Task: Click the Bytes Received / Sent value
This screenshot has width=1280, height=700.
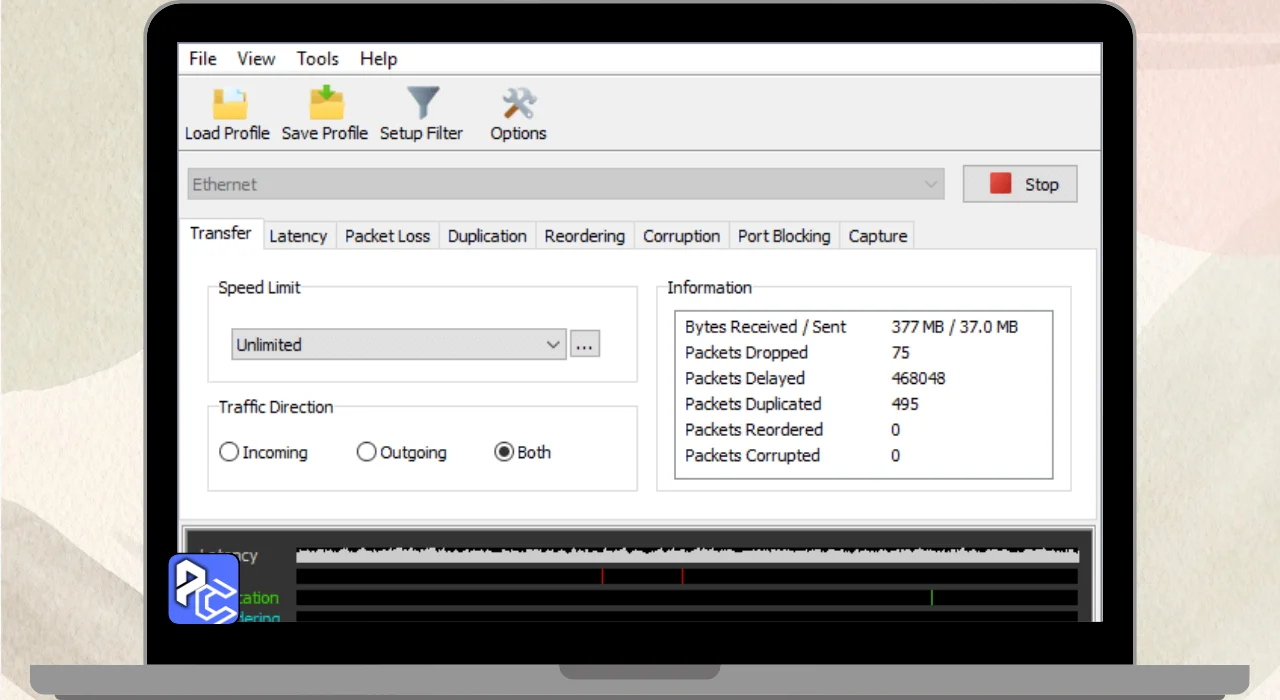Action: 954,327
